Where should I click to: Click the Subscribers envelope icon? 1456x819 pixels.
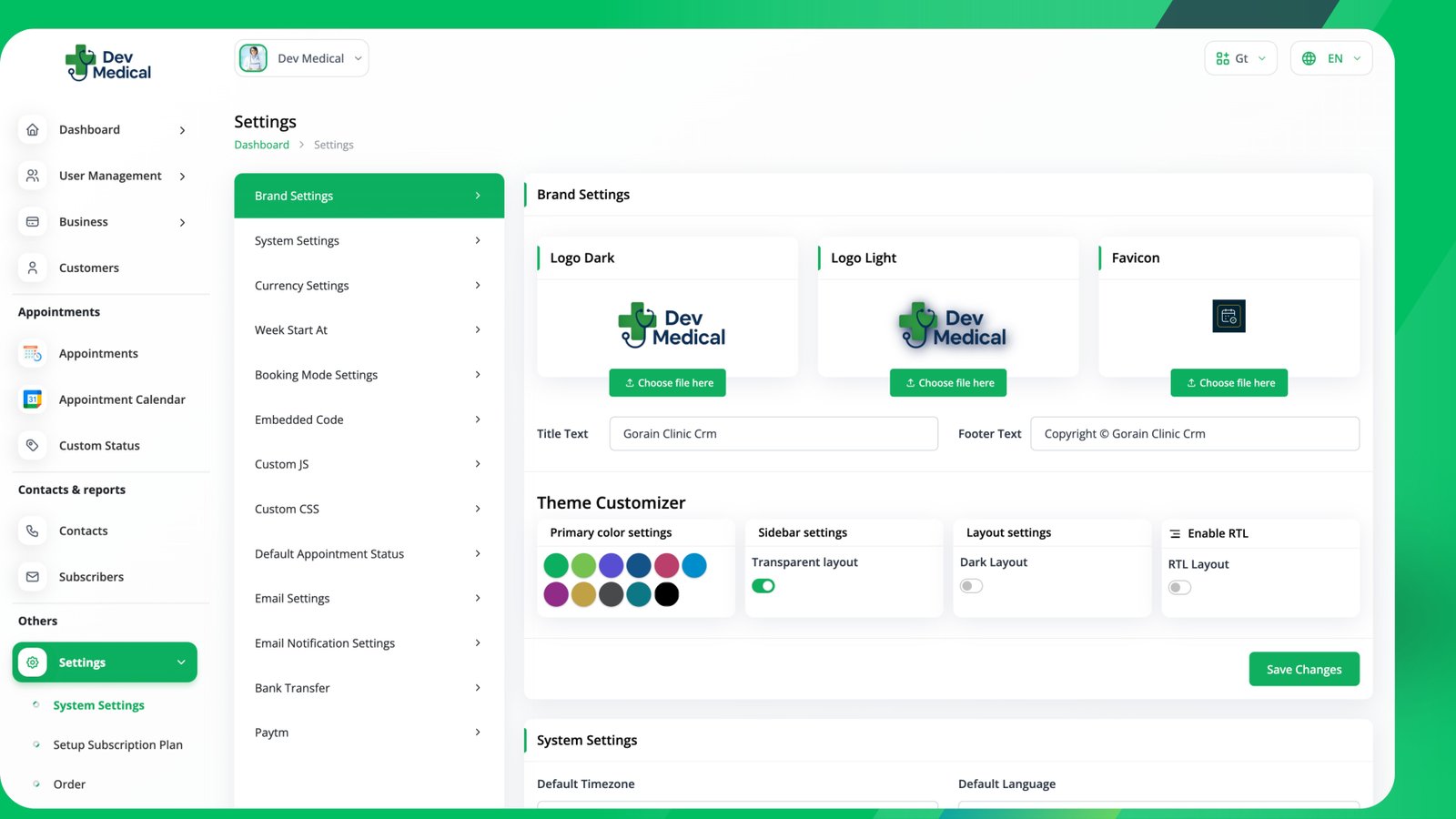[x=33, y=577]
